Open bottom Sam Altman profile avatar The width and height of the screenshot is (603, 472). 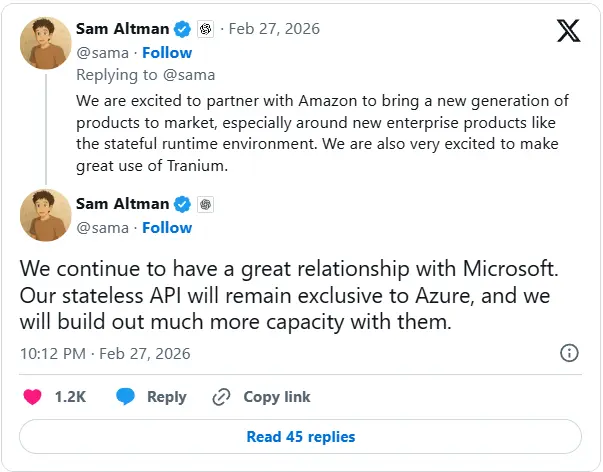(x=45, y=215)
